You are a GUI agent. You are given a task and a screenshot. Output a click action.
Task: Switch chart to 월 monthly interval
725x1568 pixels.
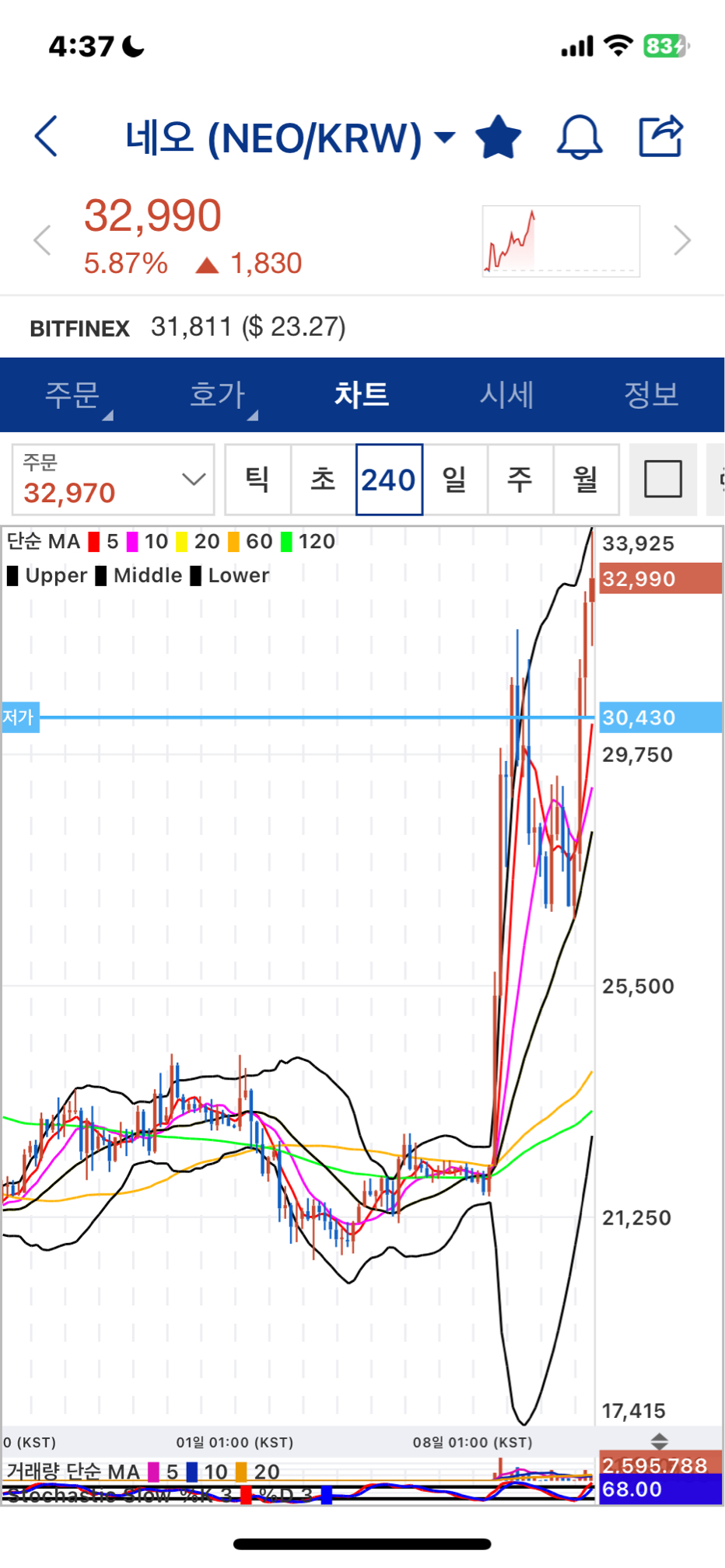click(586, 480)
